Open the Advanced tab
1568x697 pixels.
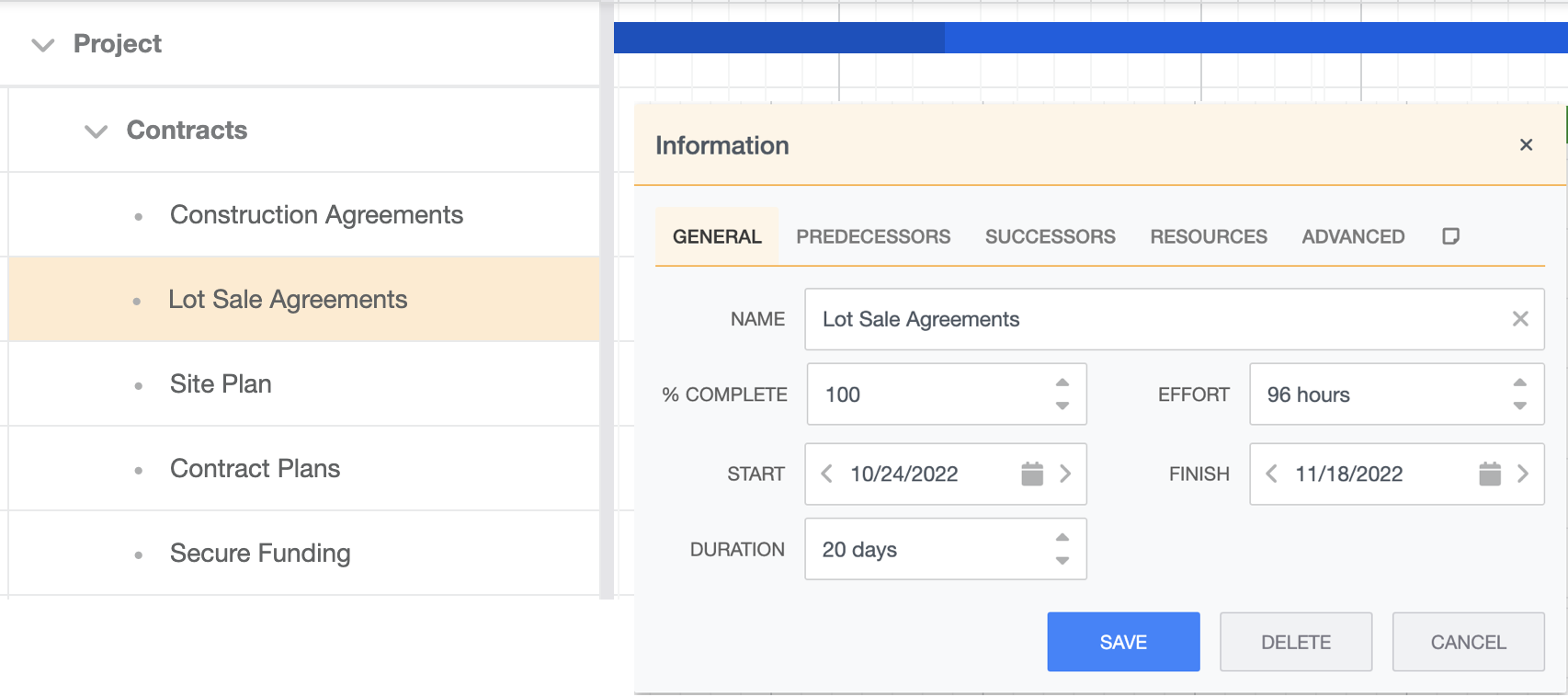click(1353, 236)
